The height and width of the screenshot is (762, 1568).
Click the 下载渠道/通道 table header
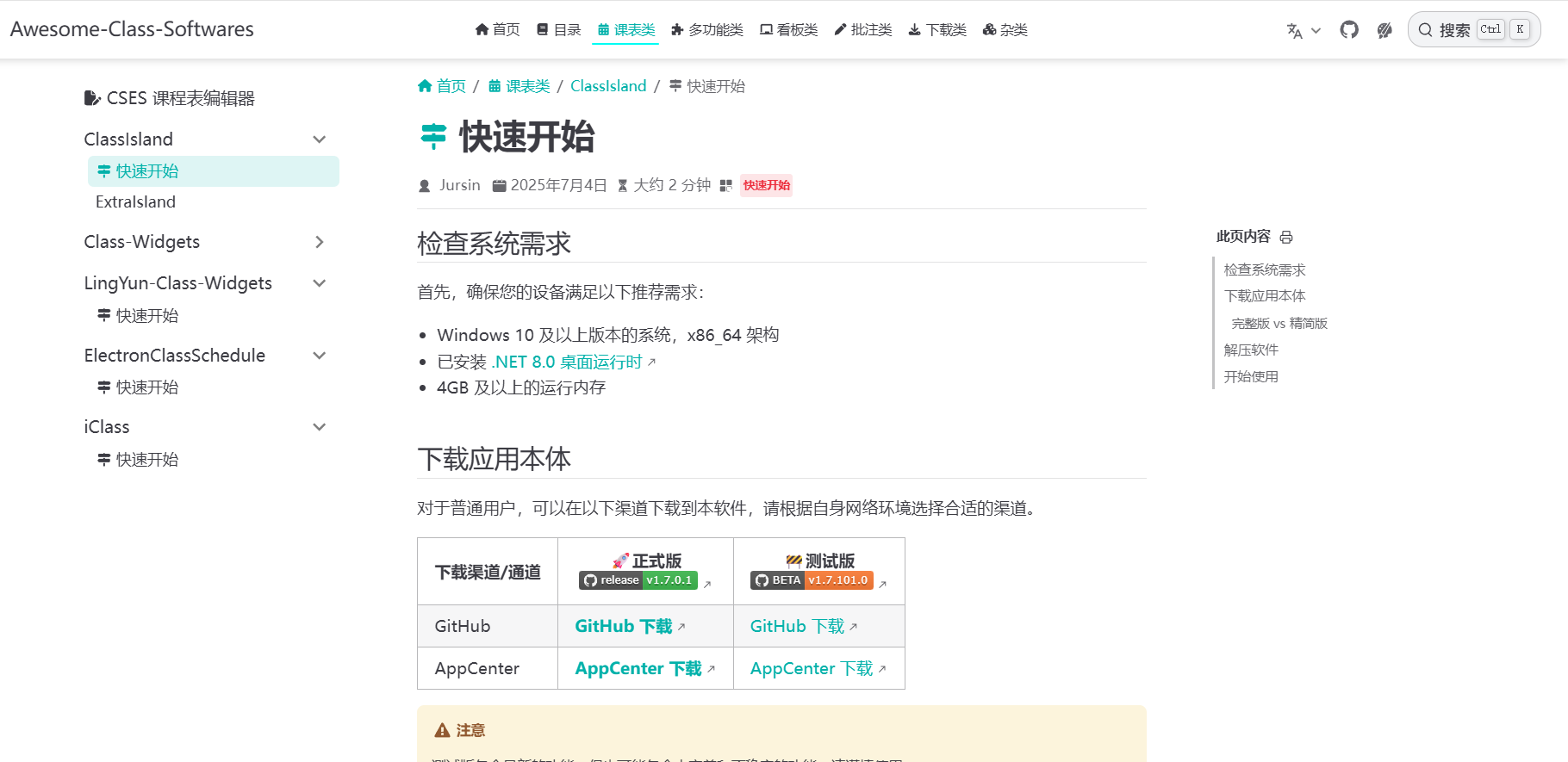[488, 572]
